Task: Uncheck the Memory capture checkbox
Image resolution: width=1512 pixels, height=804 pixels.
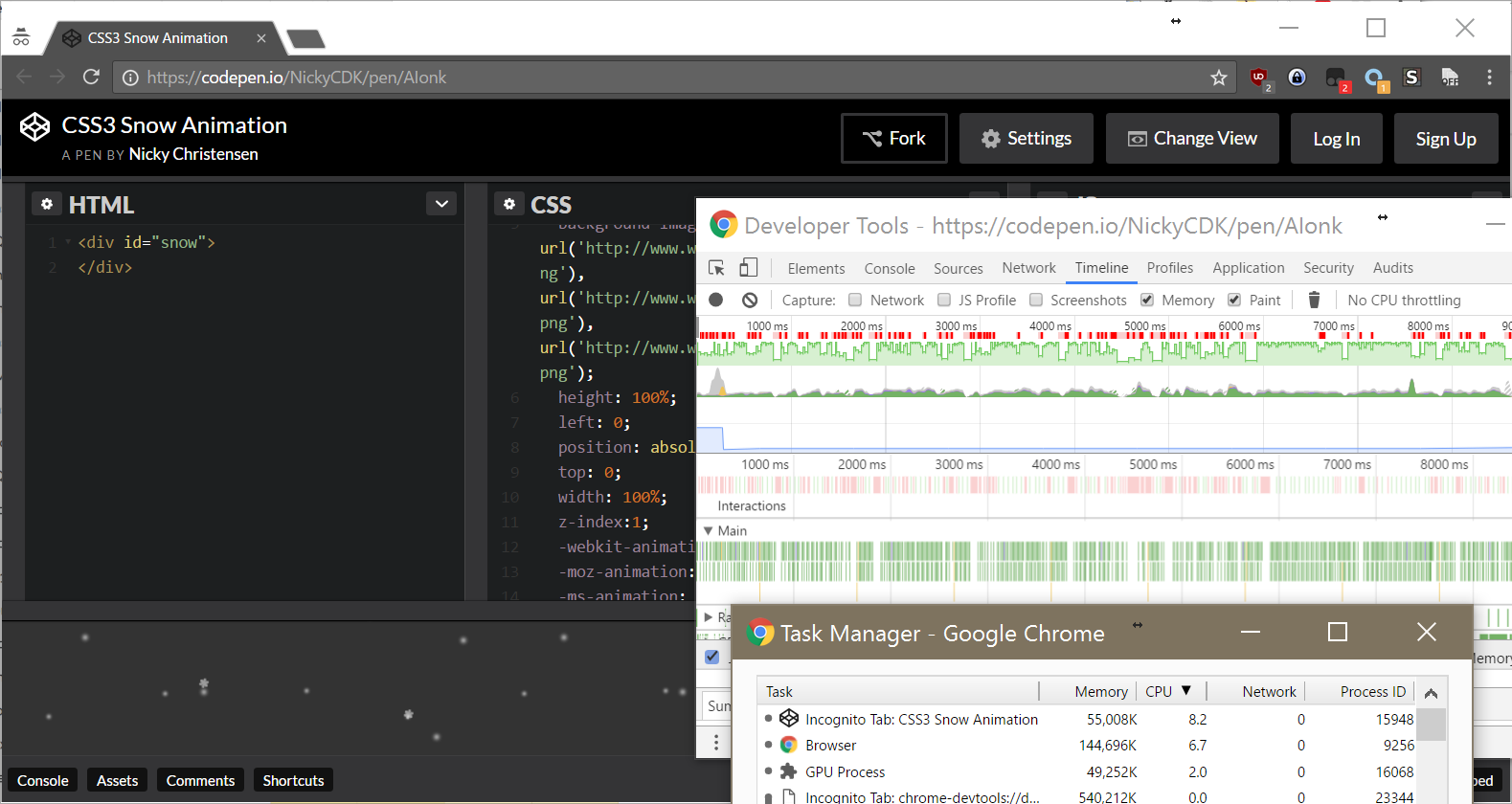Action: (x=1147, y=300)
